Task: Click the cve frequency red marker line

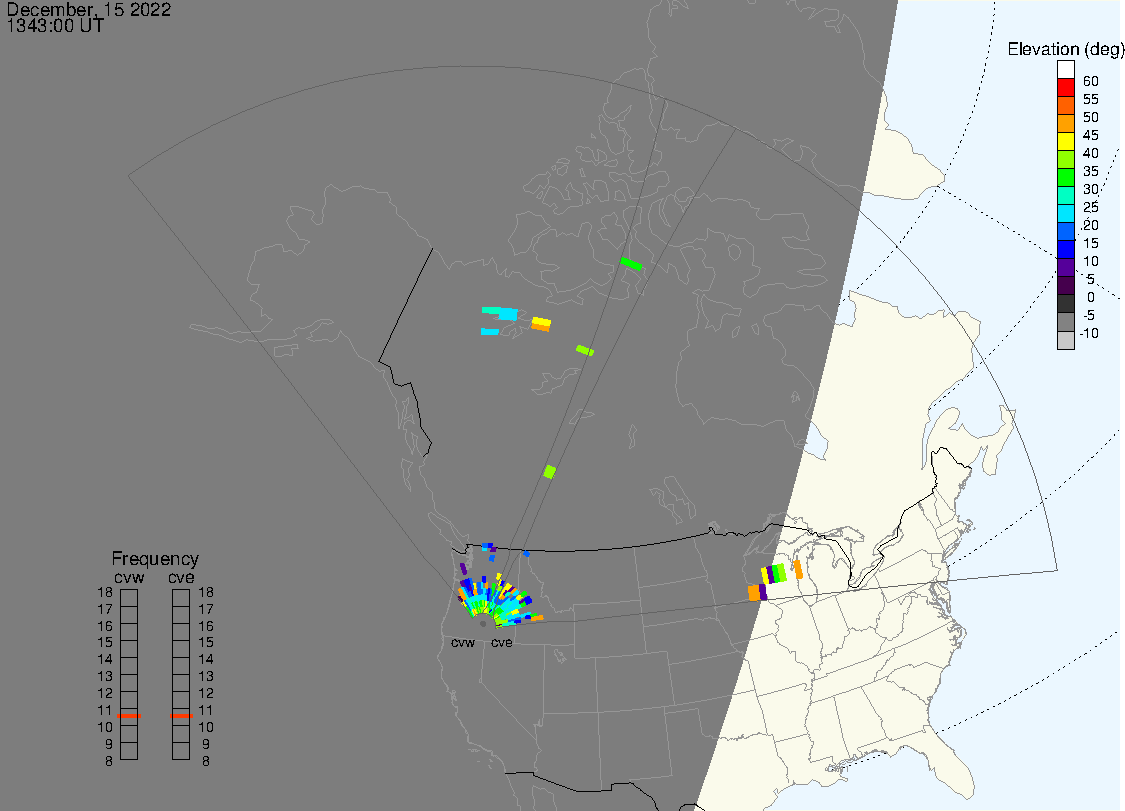Action: [x=181, y=716]
